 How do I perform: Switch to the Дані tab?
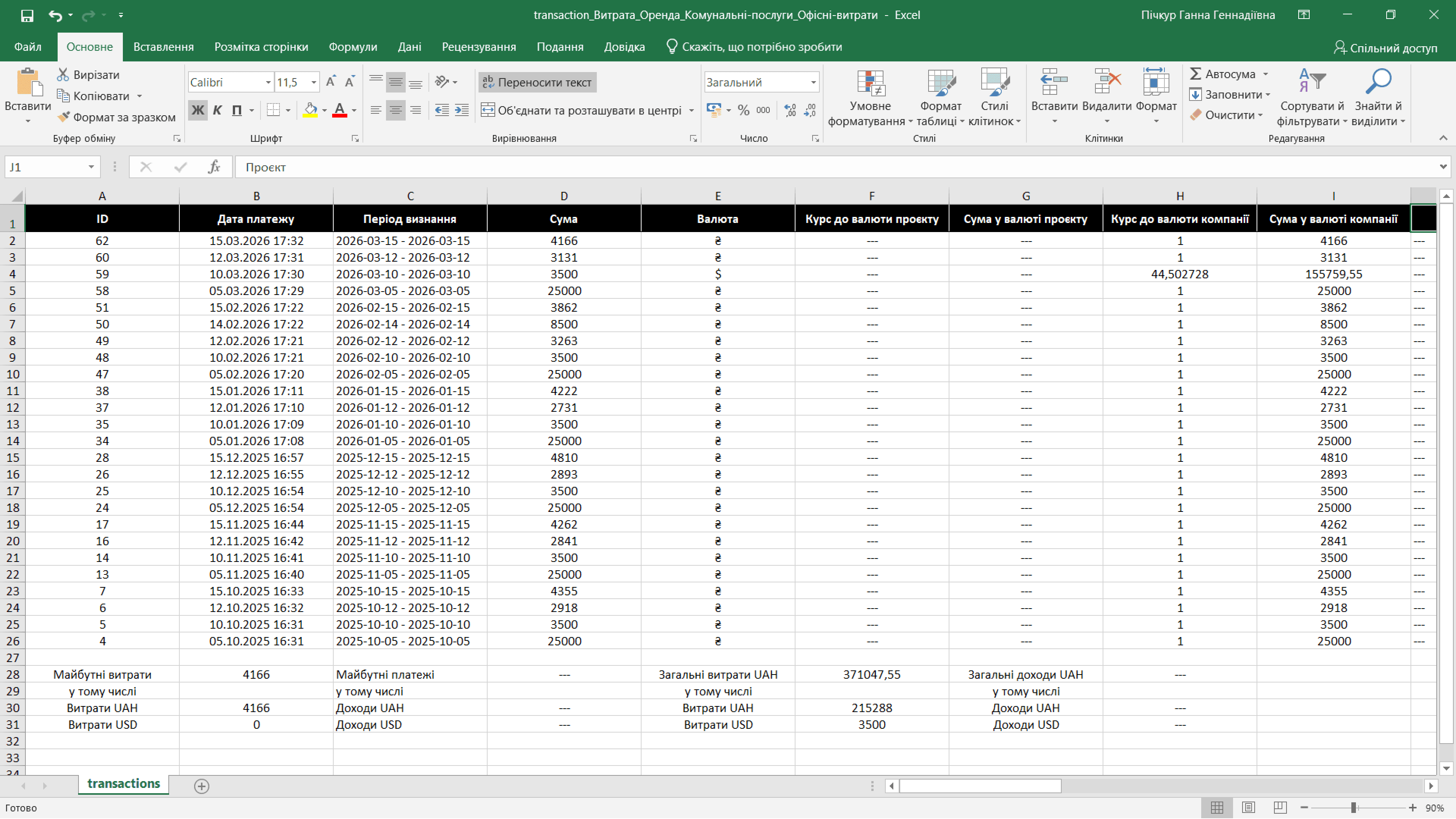[409, 47]
